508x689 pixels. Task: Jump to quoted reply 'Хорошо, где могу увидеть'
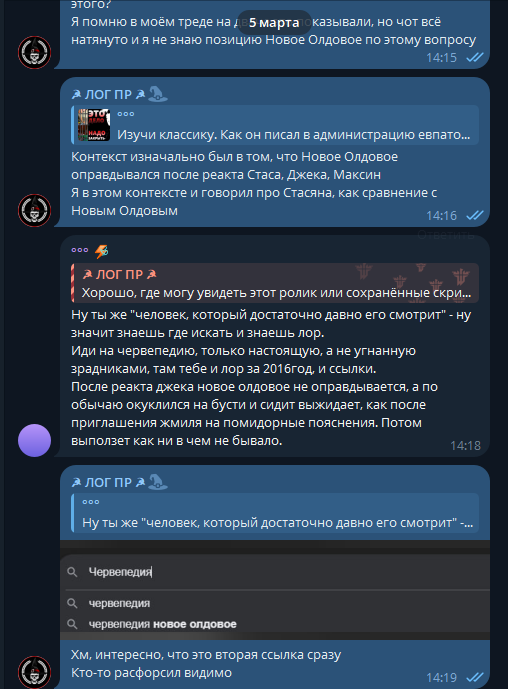(275, 283)
